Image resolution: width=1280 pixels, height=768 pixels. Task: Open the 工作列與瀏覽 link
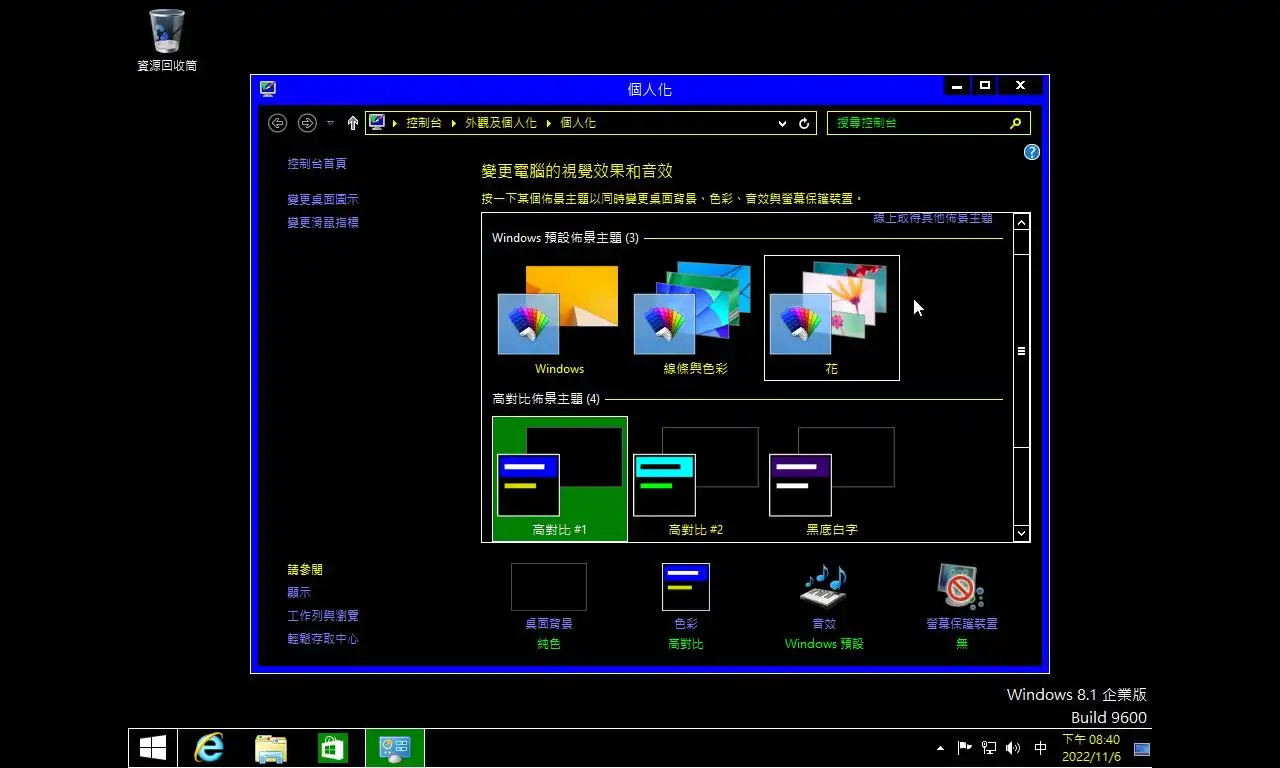tap(323, 615)
